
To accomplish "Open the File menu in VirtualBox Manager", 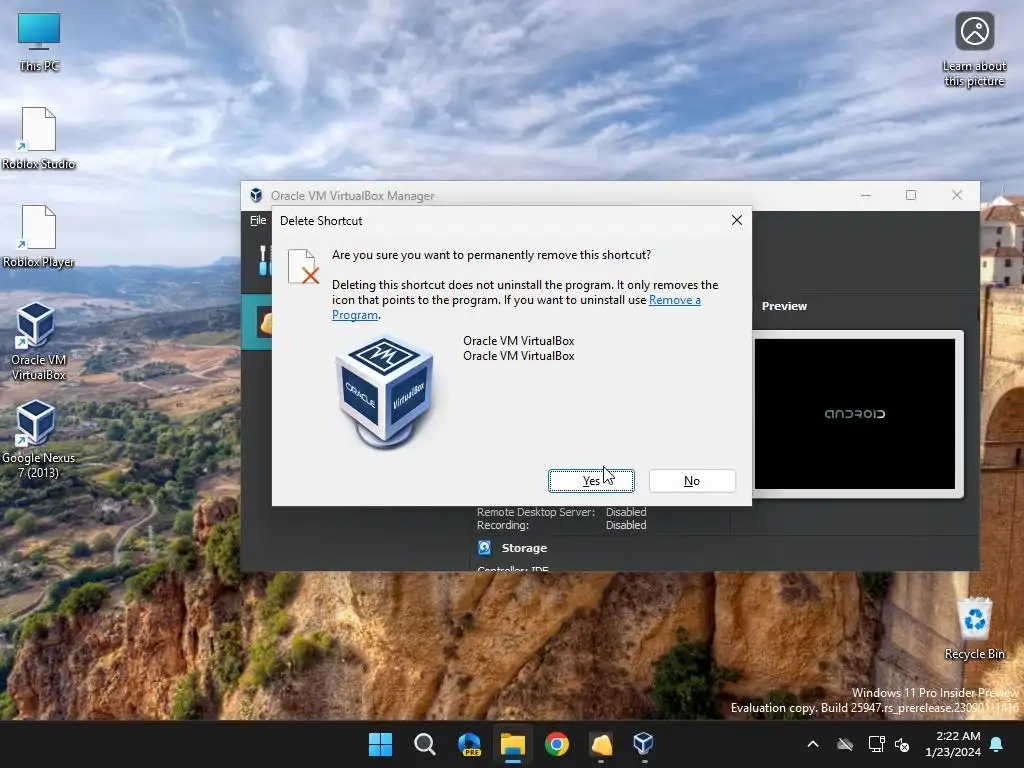I will (258, 220).
